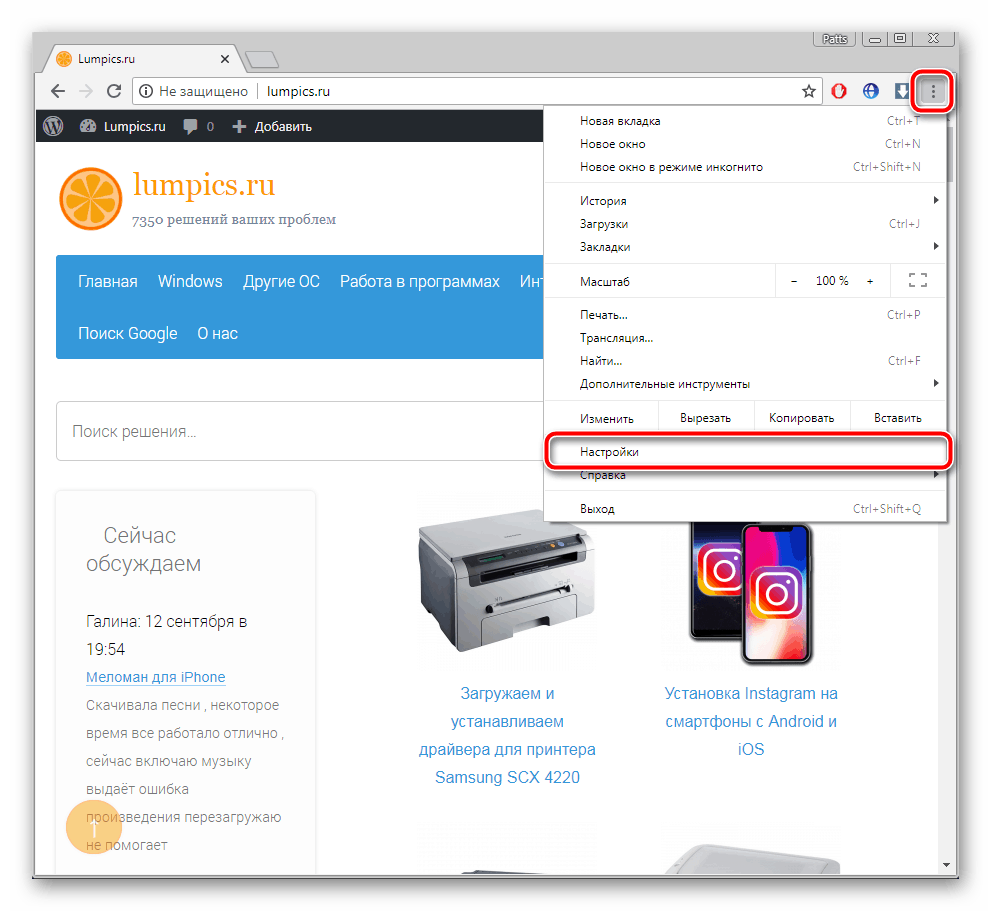Expand the 'Справка' submenu
This screenshot has height=911, width=991.
point(745,475)
